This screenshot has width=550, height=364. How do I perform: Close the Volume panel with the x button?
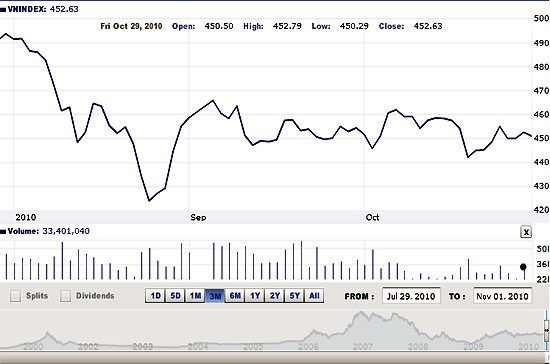526,232
